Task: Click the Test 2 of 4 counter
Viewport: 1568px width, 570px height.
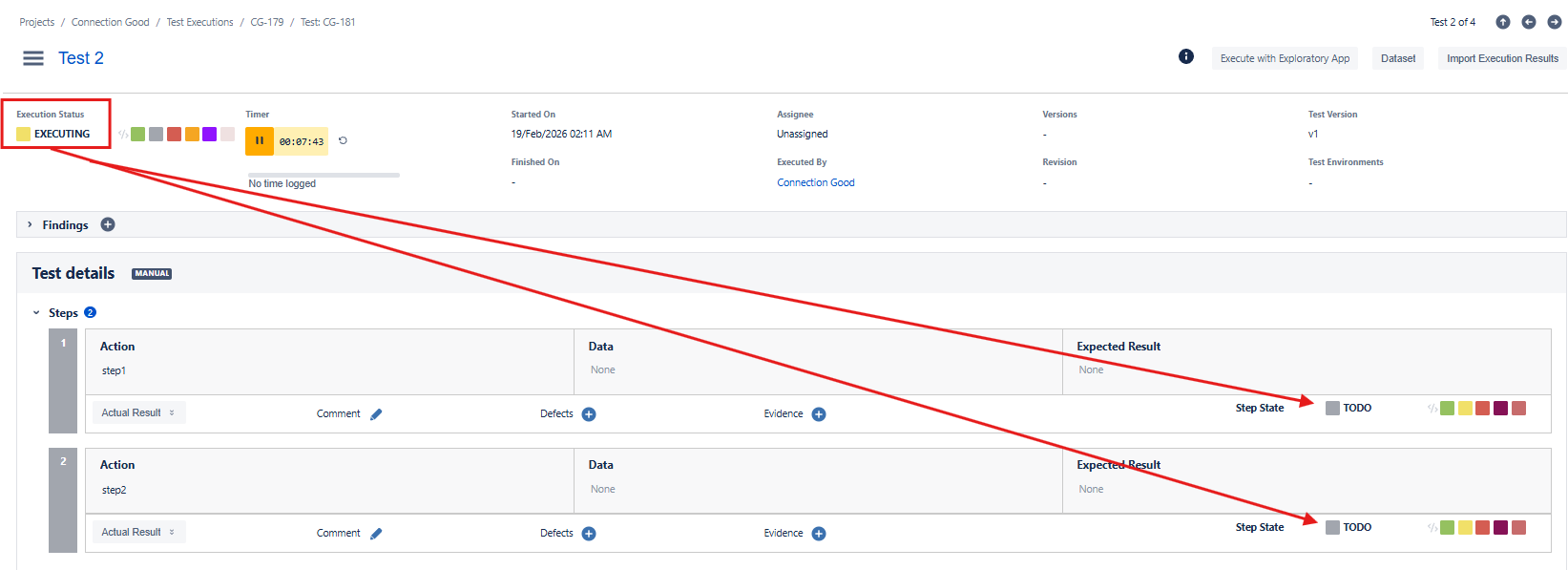Action: 1453,22
